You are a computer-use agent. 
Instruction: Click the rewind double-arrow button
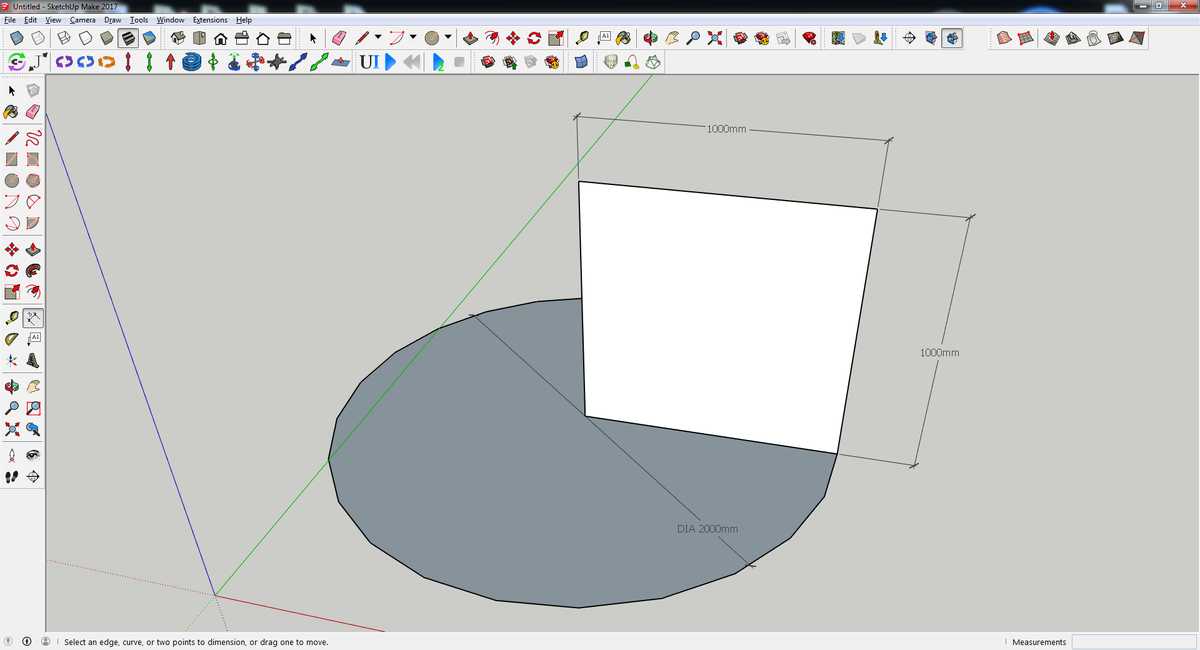[412, 62]
